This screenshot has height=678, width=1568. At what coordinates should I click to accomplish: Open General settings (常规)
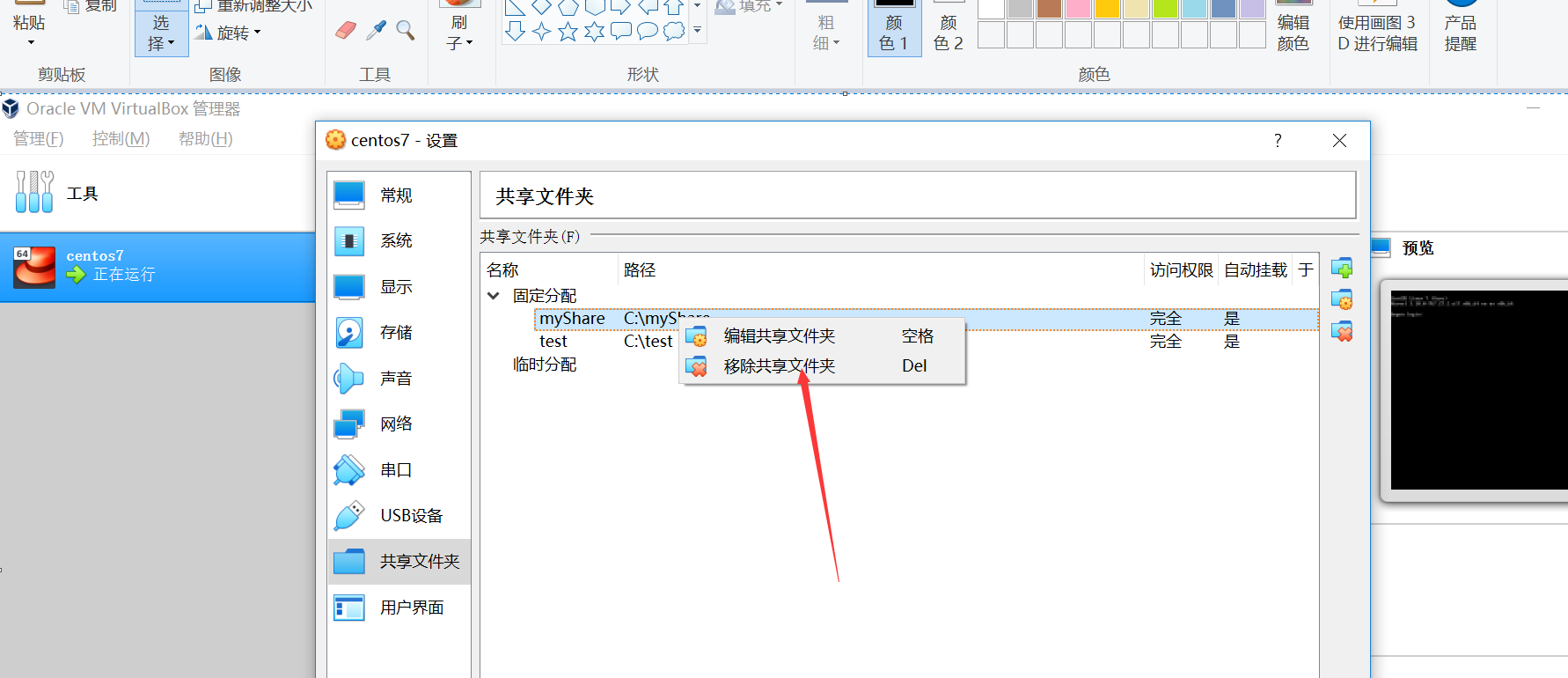pos(399,195)
